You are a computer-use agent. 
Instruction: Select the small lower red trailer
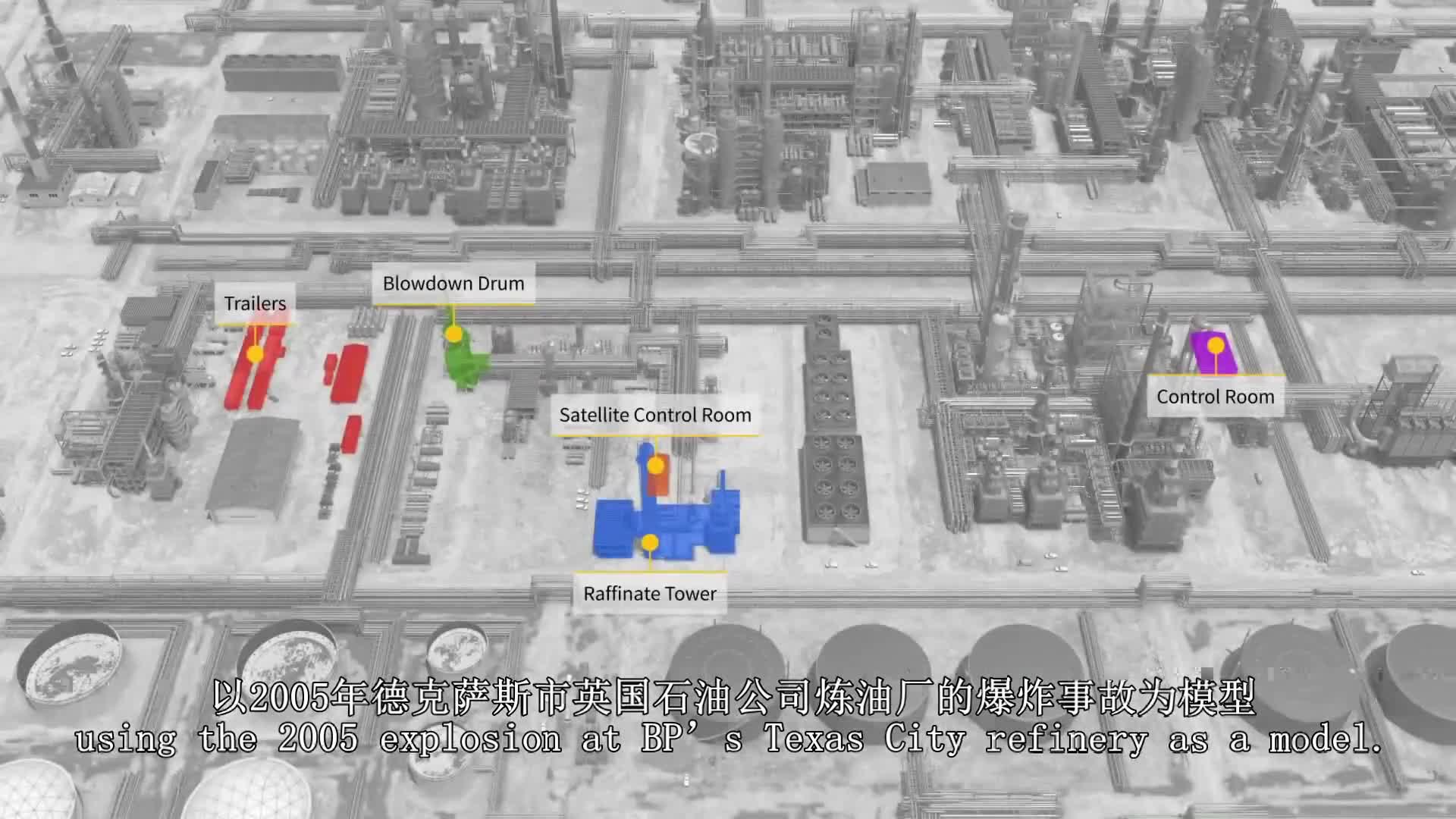point(351,434)
